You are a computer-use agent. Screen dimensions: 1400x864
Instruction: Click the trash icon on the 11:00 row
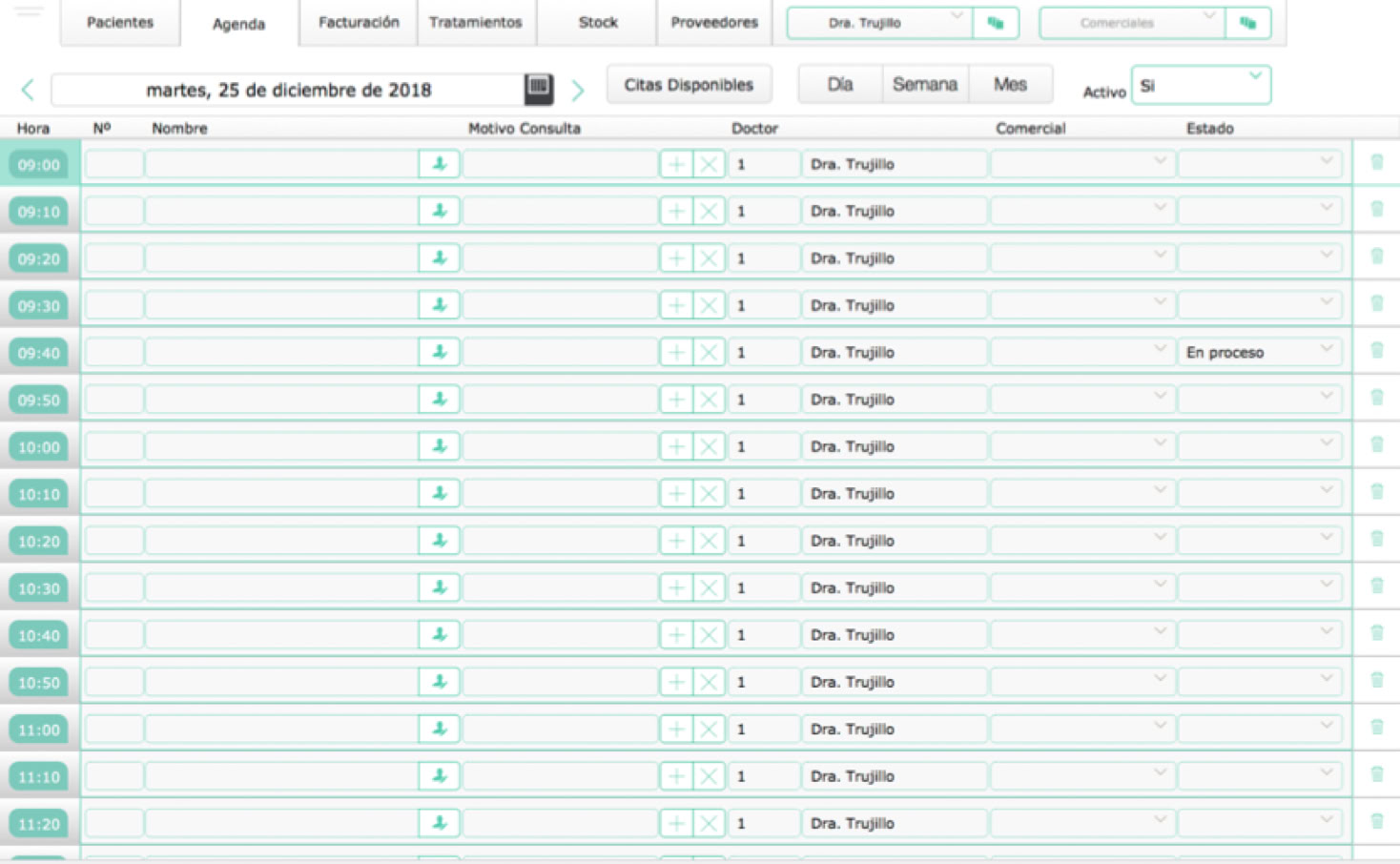pos(1376,728)
